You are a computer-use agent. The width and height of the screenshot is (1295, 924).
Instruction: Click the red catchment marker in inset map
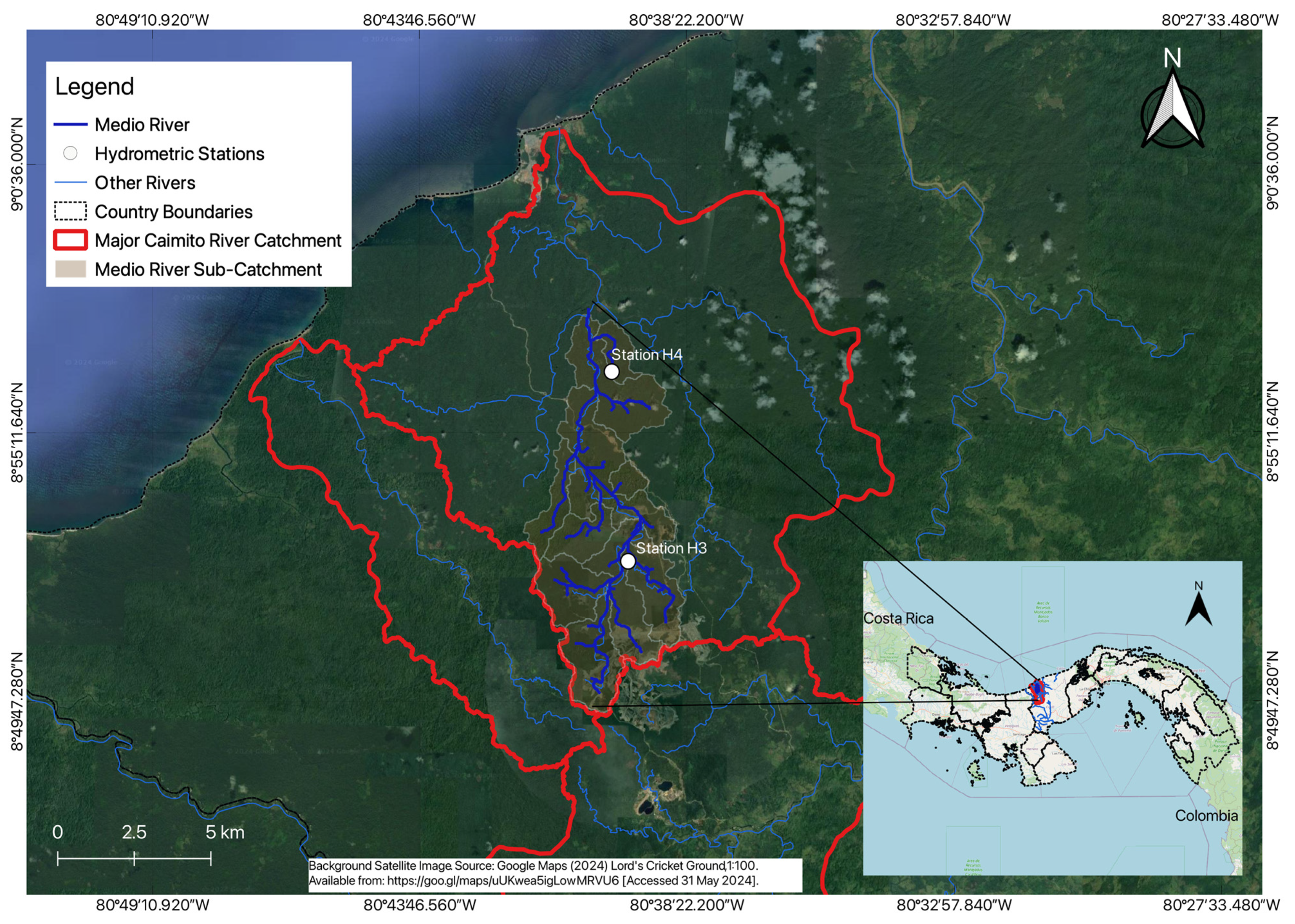1037,692
